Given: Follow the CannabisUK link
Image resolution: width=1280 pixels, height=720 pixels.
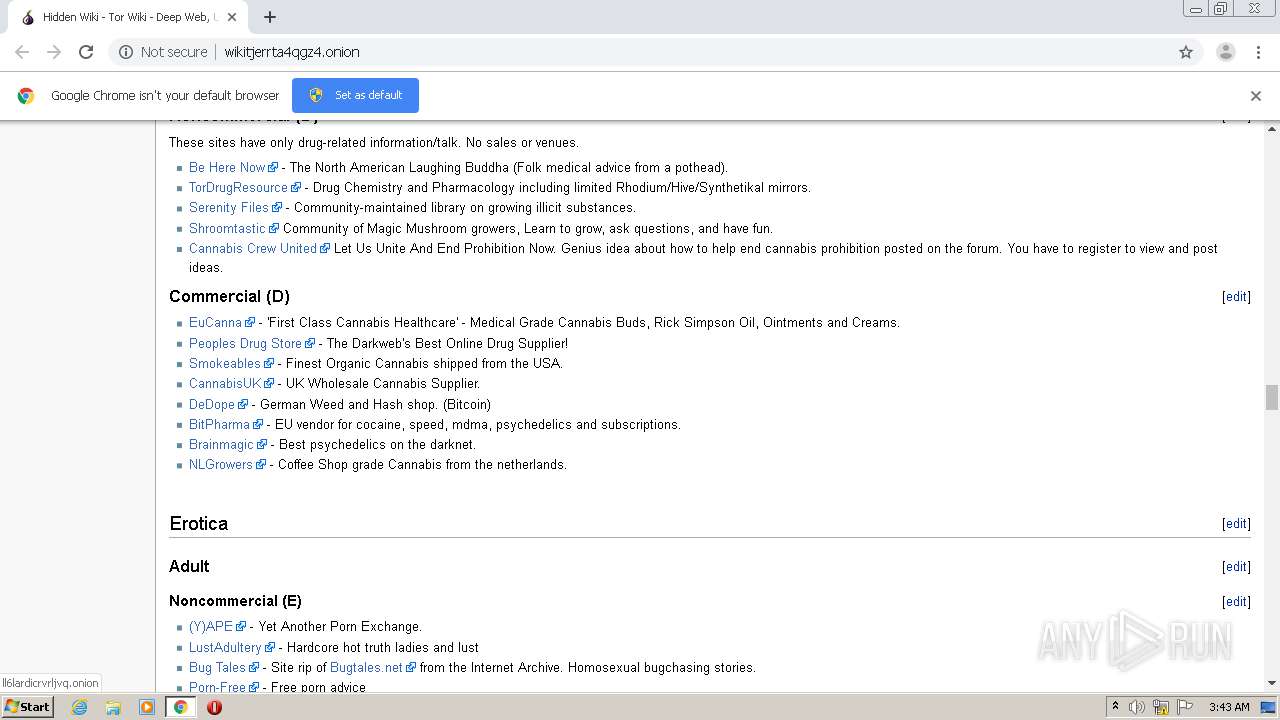Looking at the screenshot, I should [x=225, y=383].
